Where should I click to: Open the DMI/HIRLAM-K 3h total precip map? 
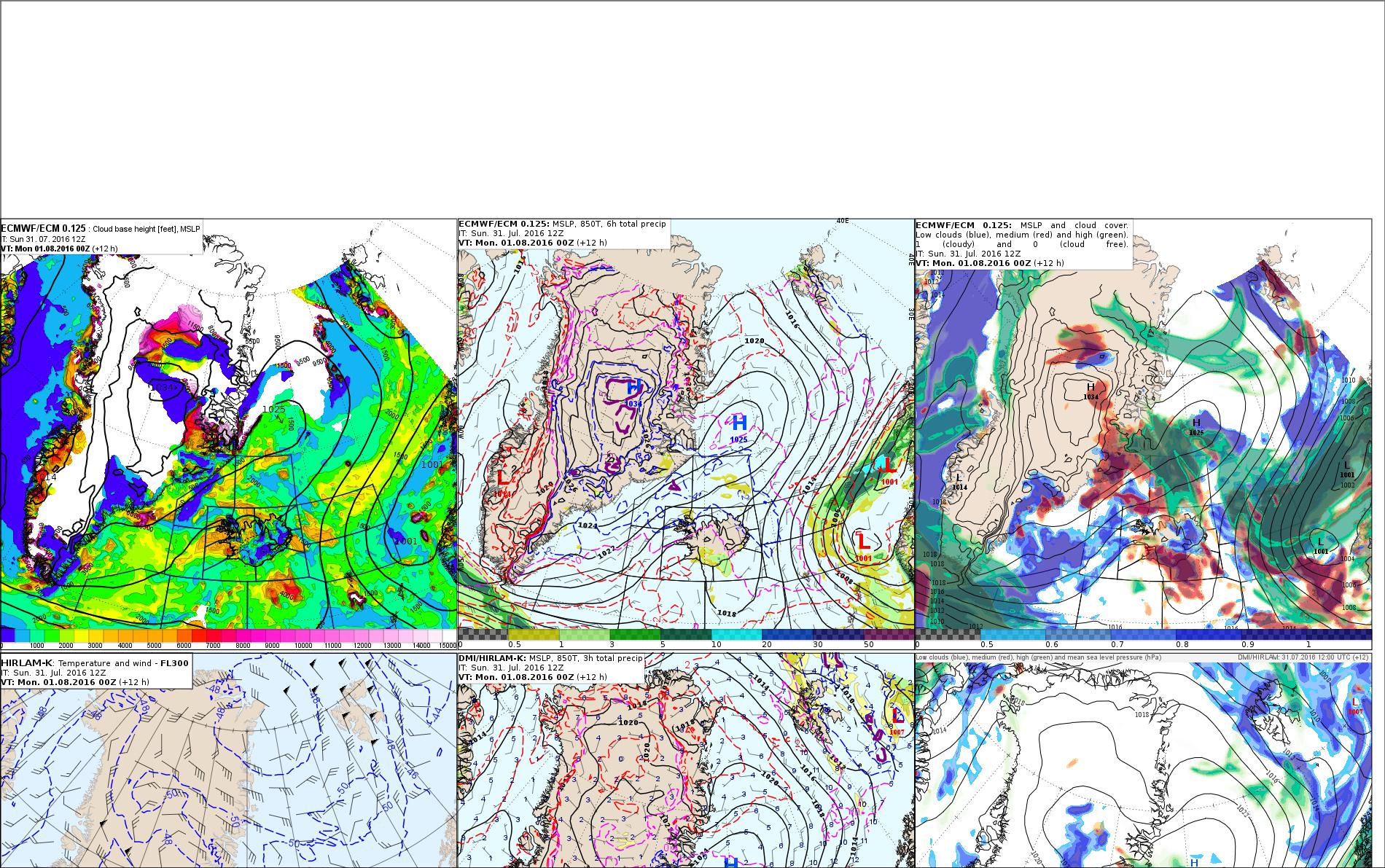point(686,760)
